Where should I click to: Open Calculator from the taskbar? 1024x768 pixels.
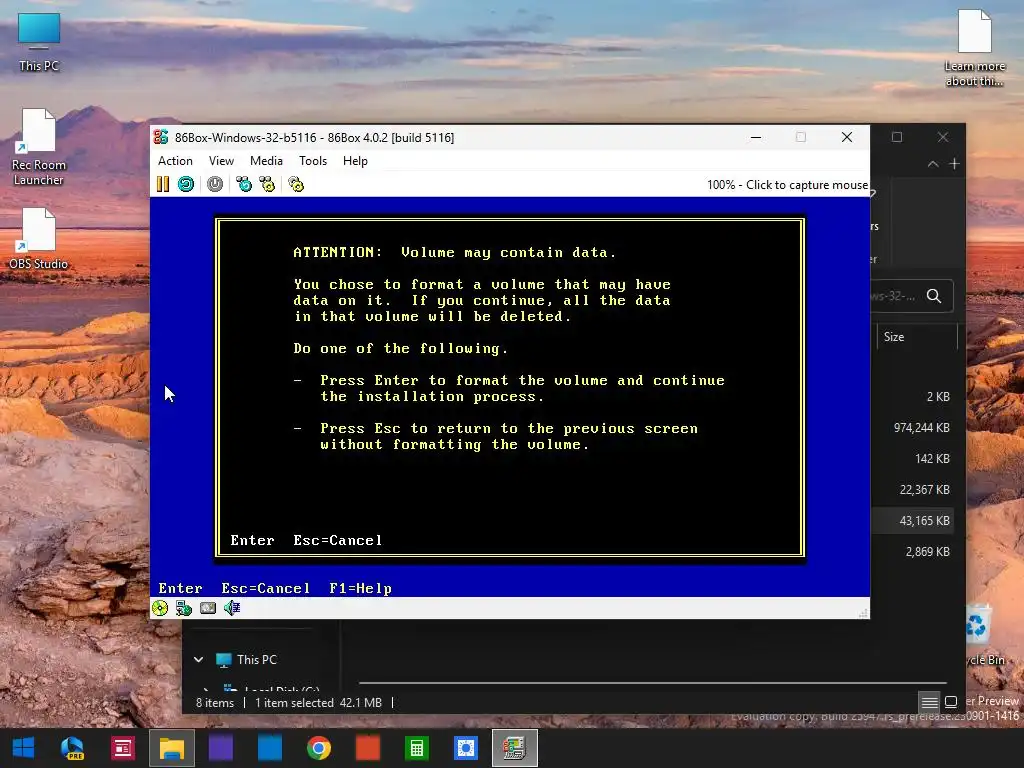[x=417, y=748]
